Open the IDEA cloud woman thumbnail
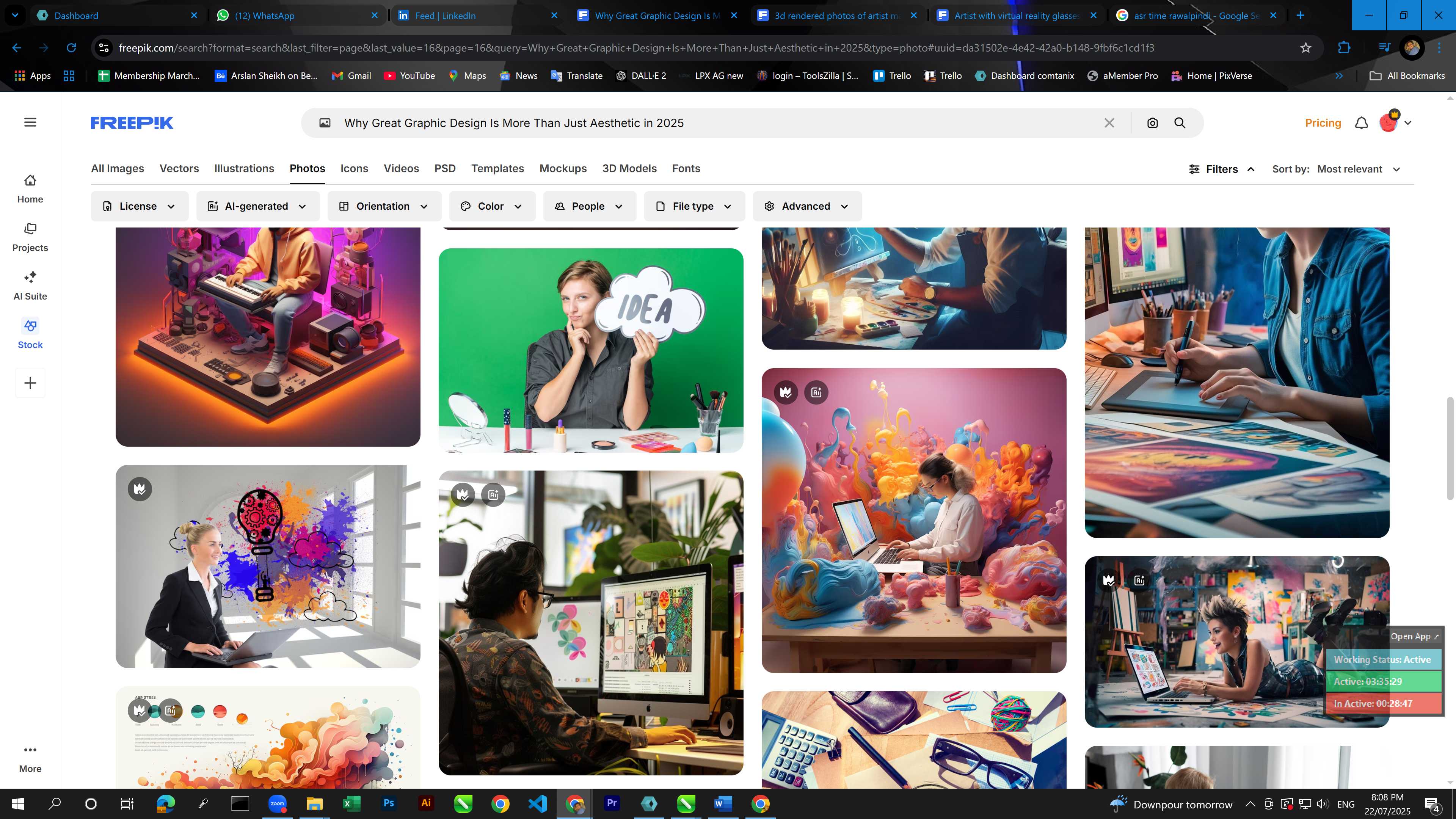This screenshot has width=1456, height=819. (x=591, y=350)
